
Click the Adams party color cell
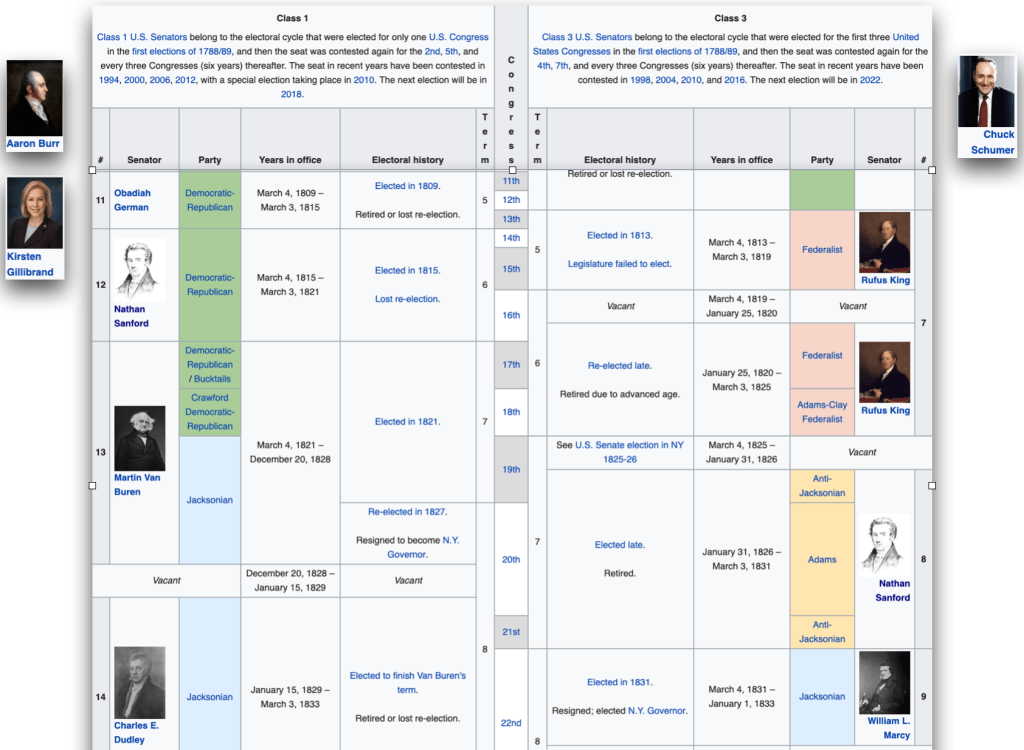[822, 559]
